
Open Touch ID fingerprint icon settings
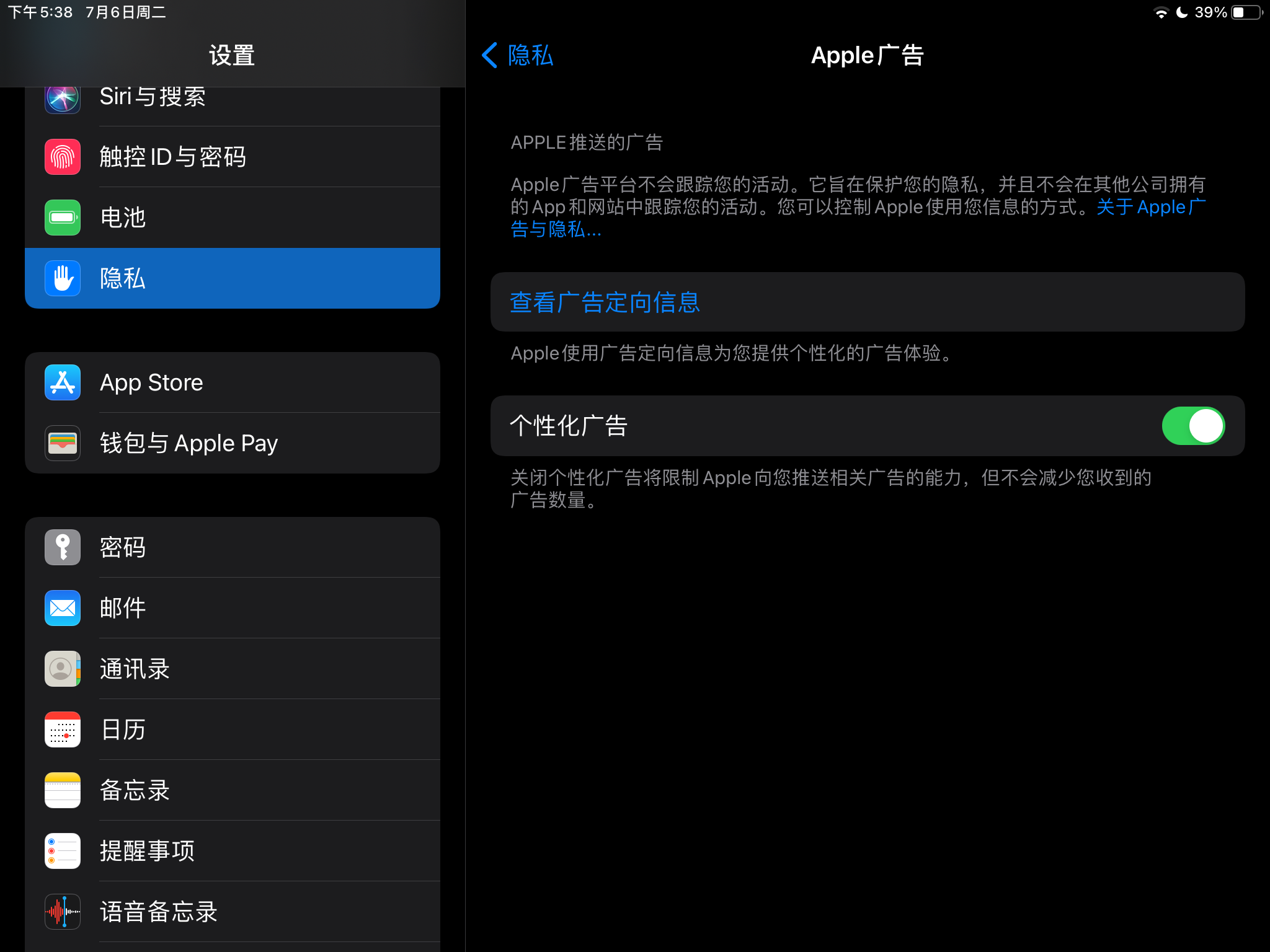[63, 157]
